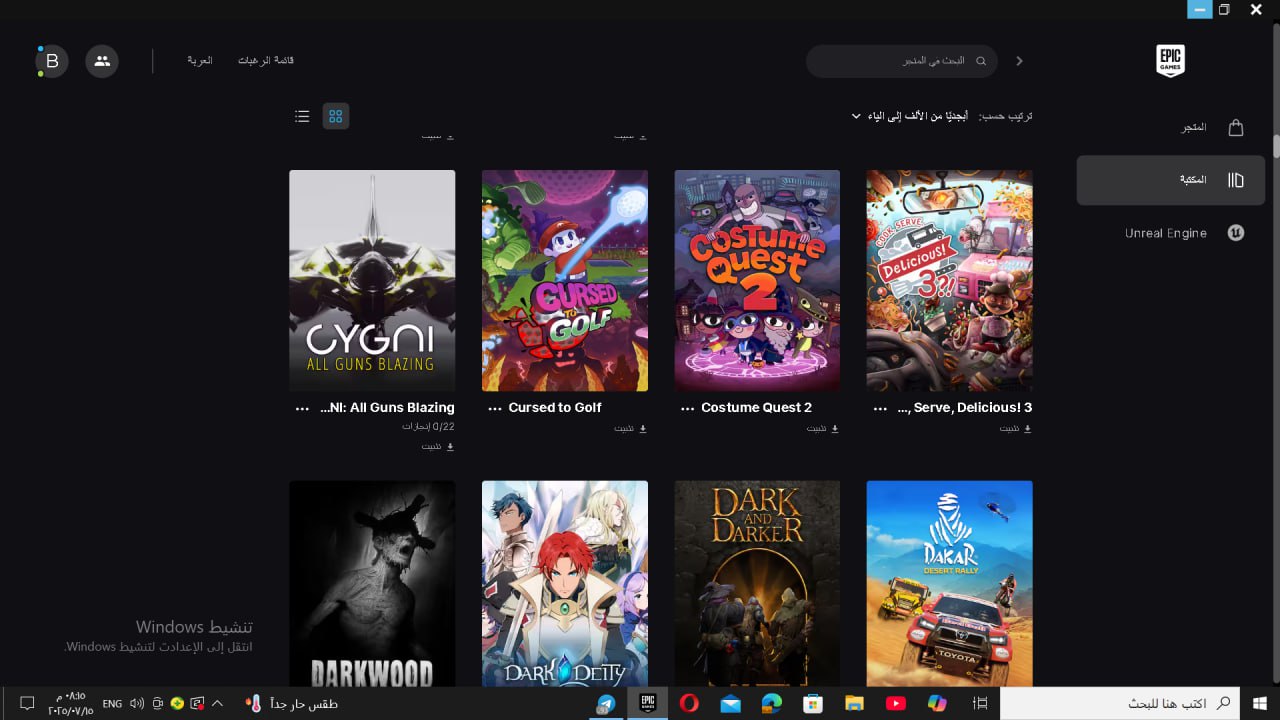Open options menu for All Guns Blazing
This screenshot has height=720, width=1280.
(303, 408)
